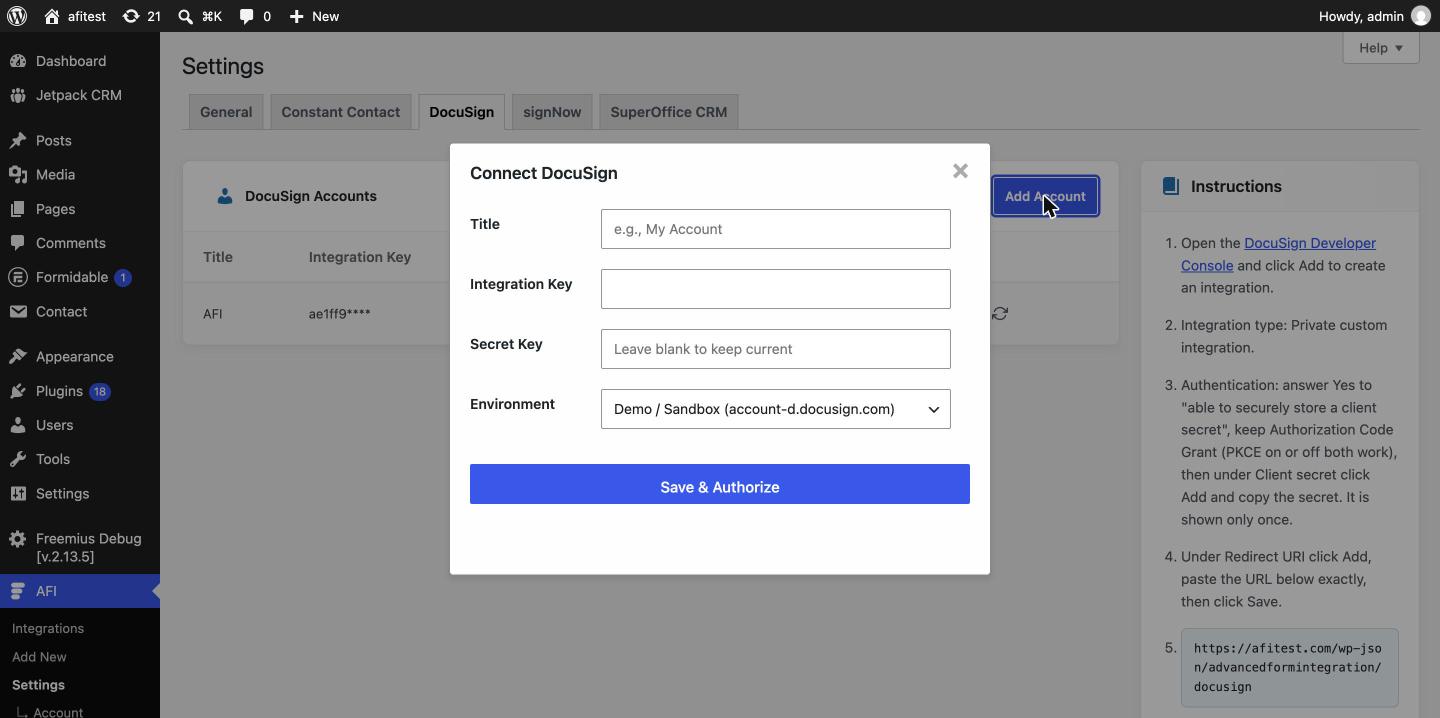The width and height of the screenshot is (1440, 718).
Task: Switch to the Constant Contact tab
Action: pos(340,112)
